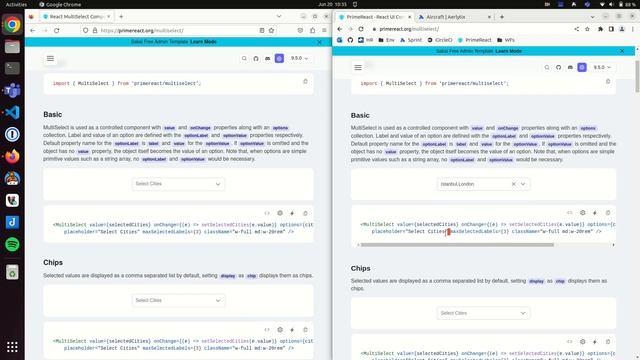Open 9.5.0 version dropdown in right window
The height and width of the screenshot is (360, 640).
click(x=602, y=67)
